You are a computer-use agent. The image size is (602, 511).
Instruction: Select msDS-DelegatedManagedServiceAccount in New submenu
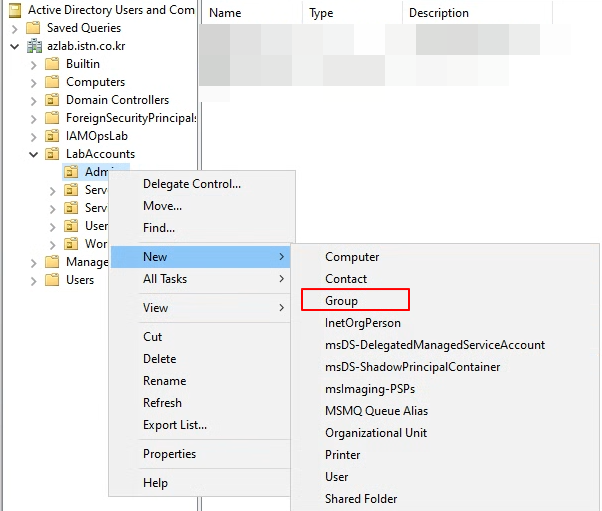445,345
